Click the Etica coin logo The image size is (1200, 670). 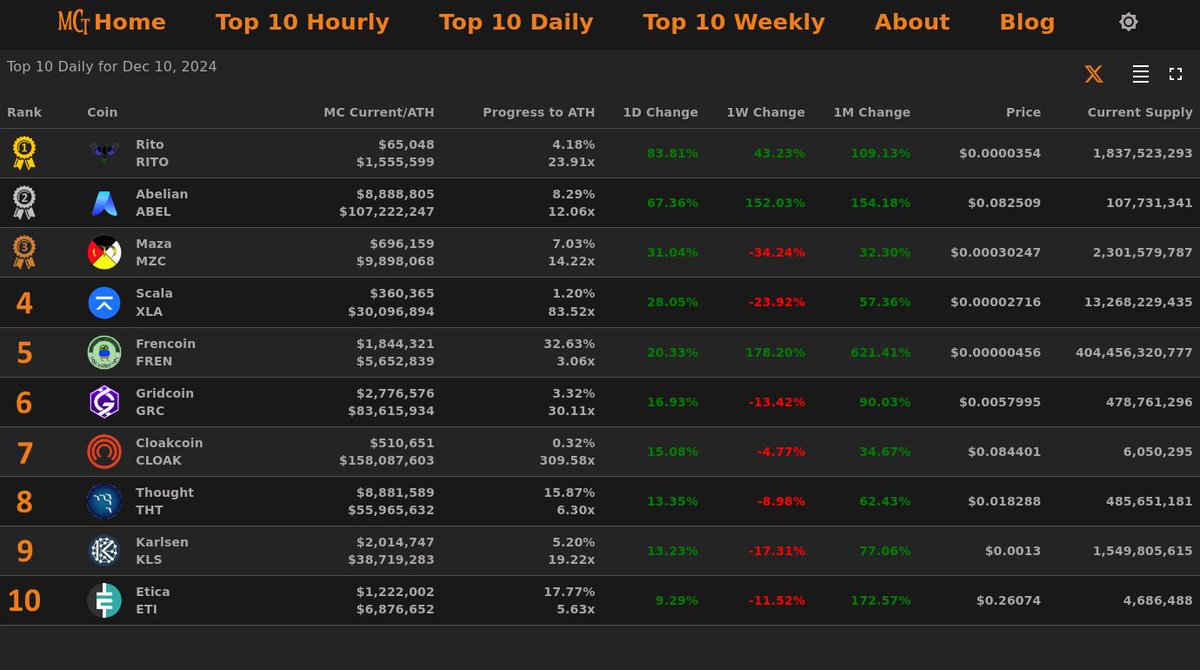click(x=104, y=601)
